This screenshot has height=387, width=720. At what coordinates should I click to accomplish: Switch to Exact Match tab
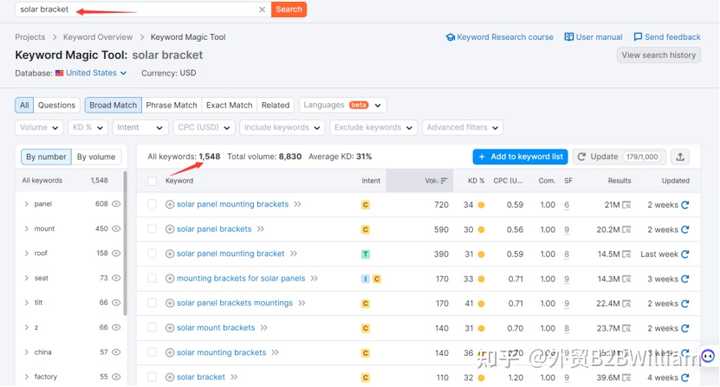(x=229, y=105)
